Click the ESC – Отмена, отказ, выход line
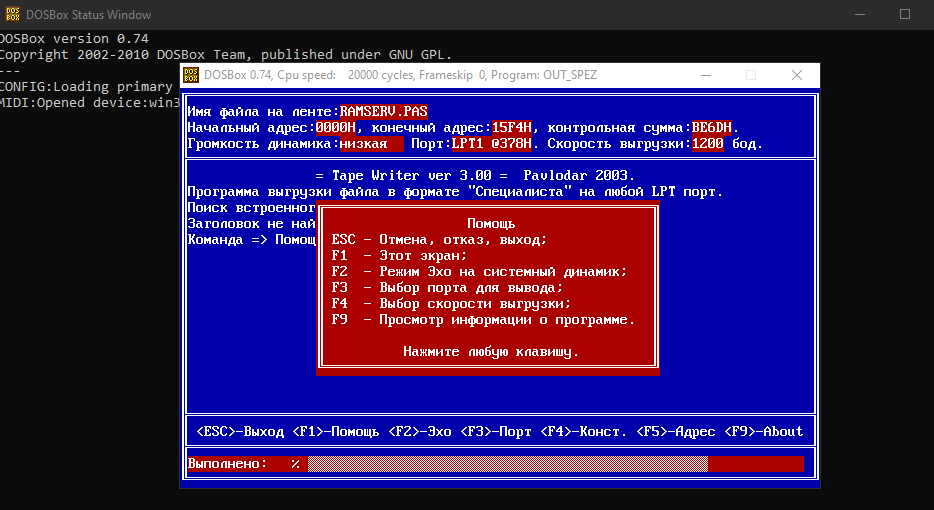The width and height of the screenshot is (934, 510). (x=439, y=240)
